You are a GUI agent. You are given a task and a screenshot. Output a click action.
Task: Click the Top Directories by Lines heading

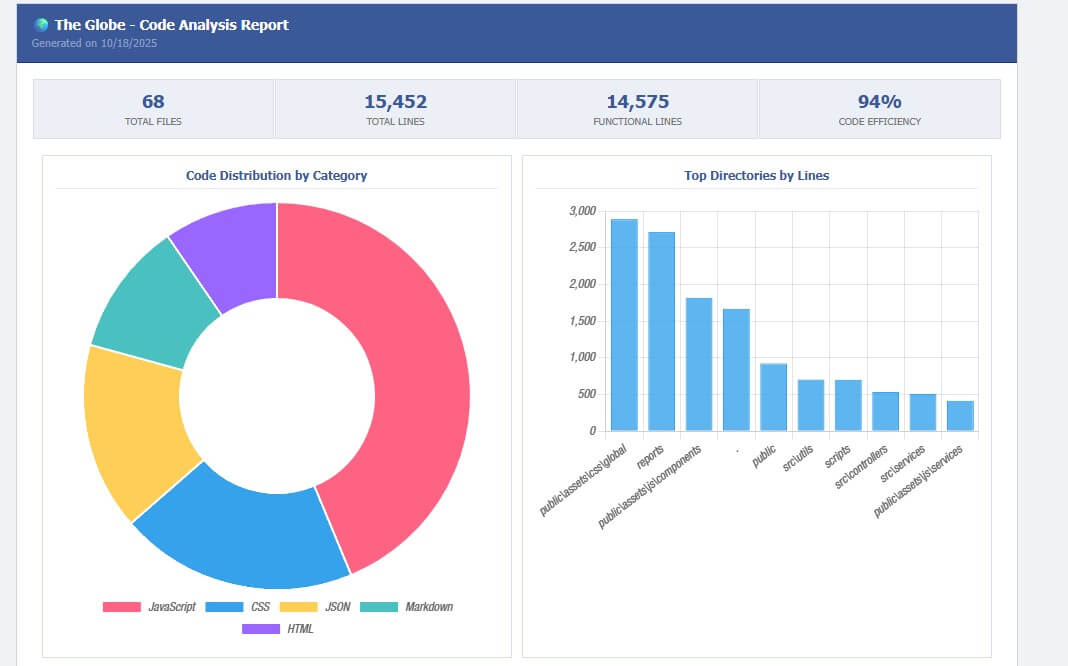756,175
